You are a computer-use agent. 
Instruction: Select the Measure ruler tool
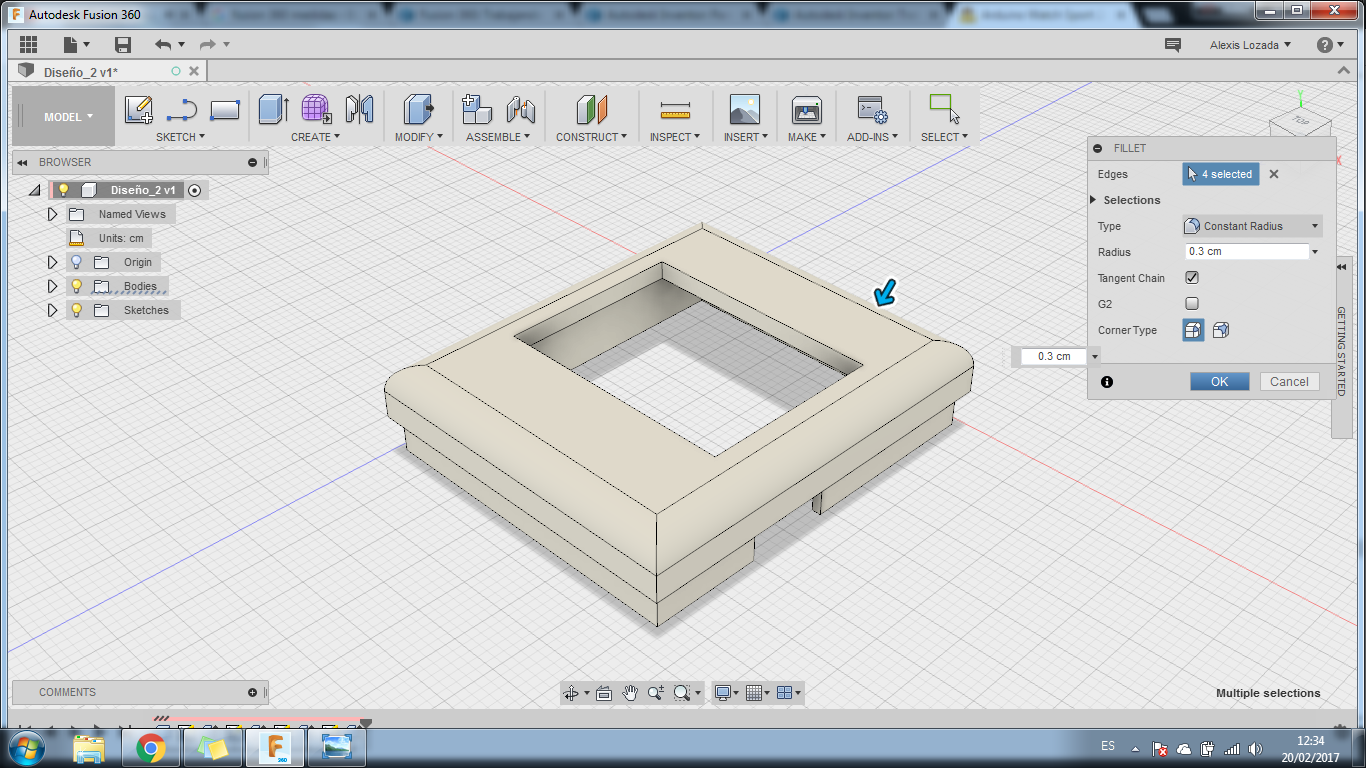coord(676,109)
